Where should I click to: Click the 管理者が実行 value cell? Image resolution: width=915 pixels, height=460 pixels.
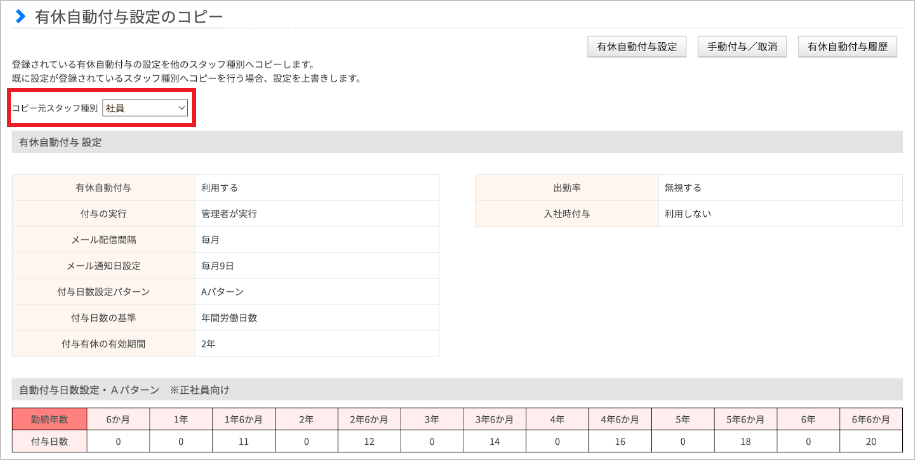[317, 214]
